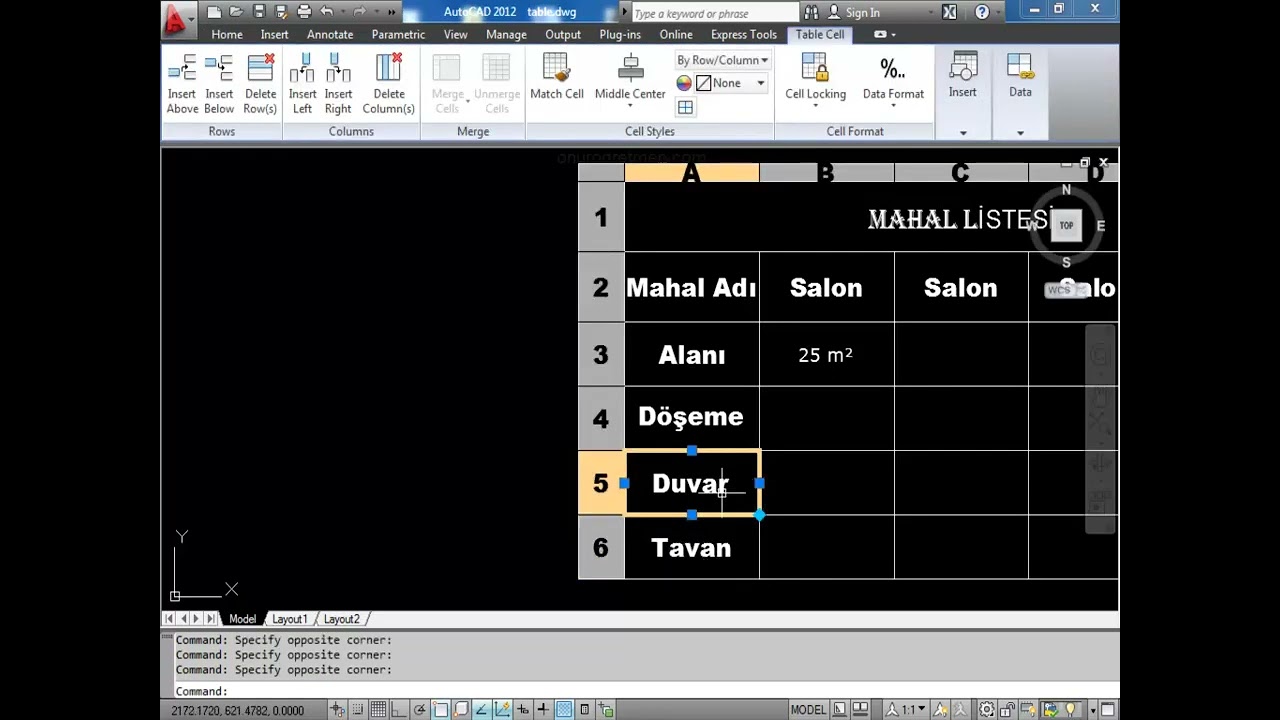Click Insert Below row icon
The width and height of the screenshot is (1280, 720).
point(218,69)
